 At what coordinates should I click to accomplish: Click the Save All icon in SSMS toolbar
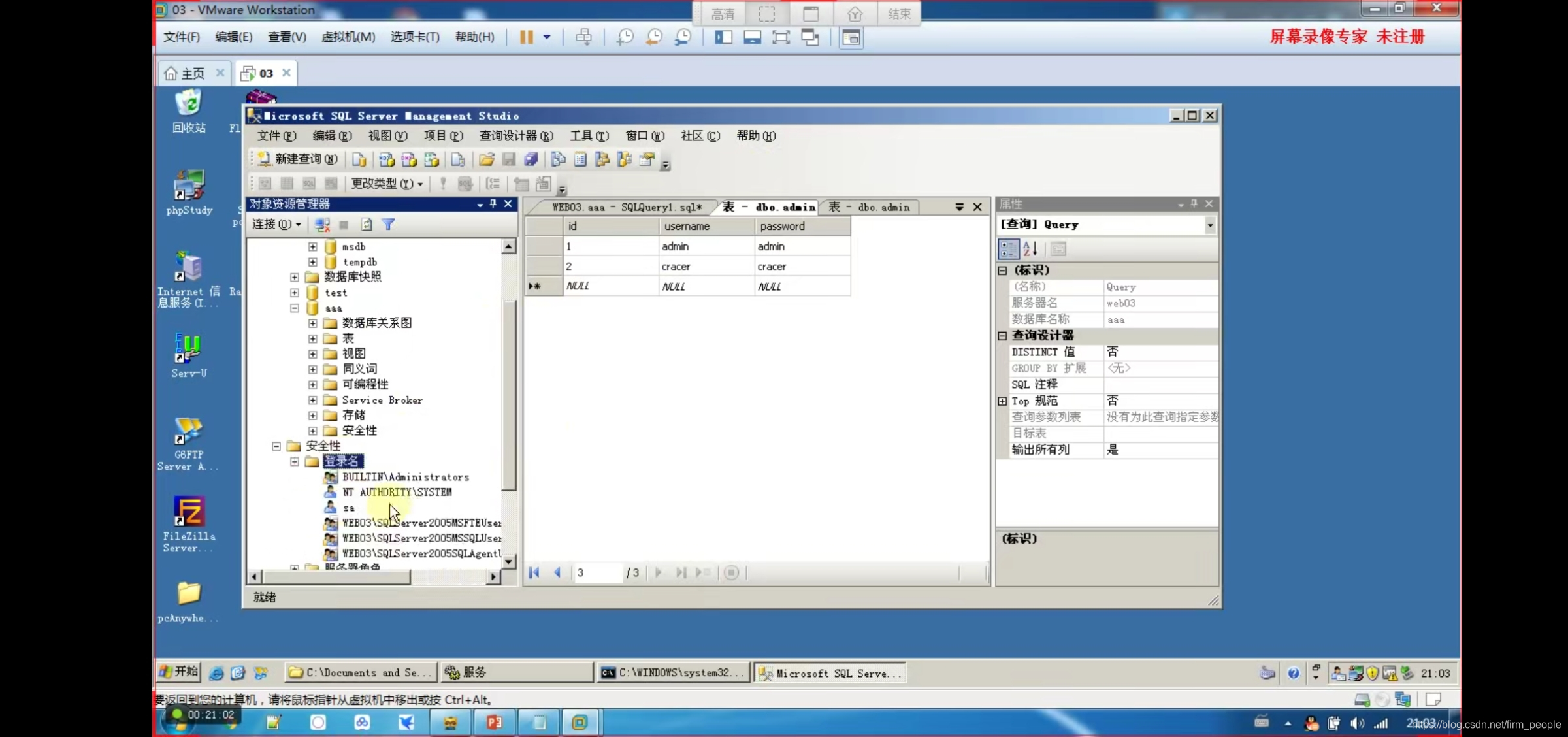tap(531, 159)
